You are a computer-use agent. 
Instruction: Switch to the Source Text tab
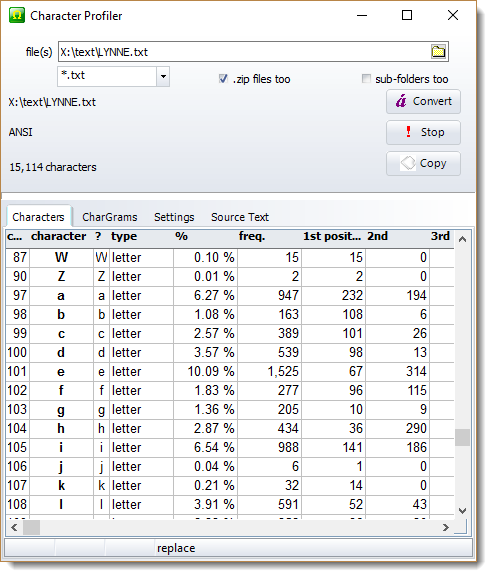(x=240, y=217)
